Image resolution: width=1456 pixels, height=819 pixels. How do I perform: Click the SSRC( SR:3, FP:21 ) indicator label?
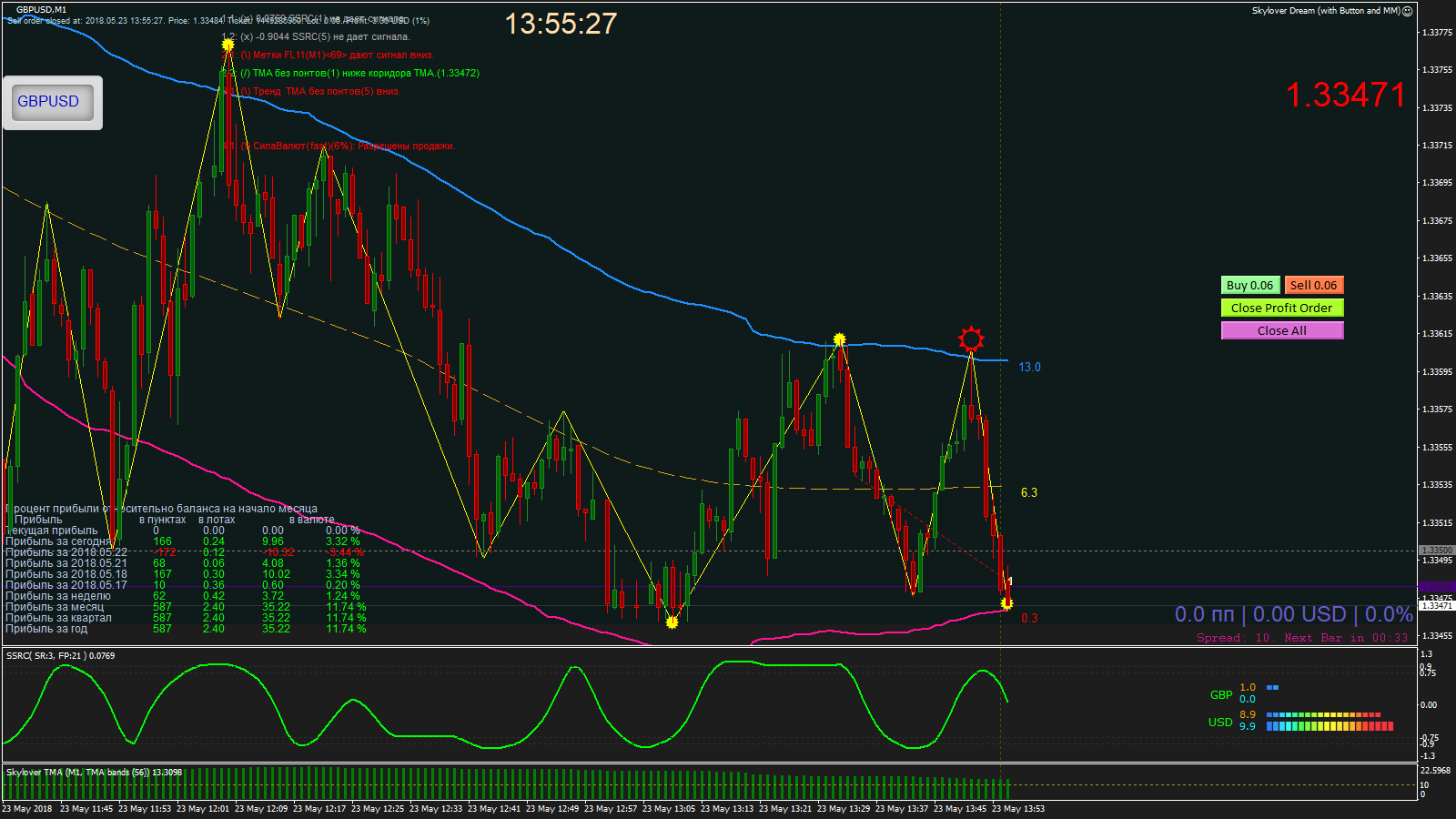click(x=61, y=655)
